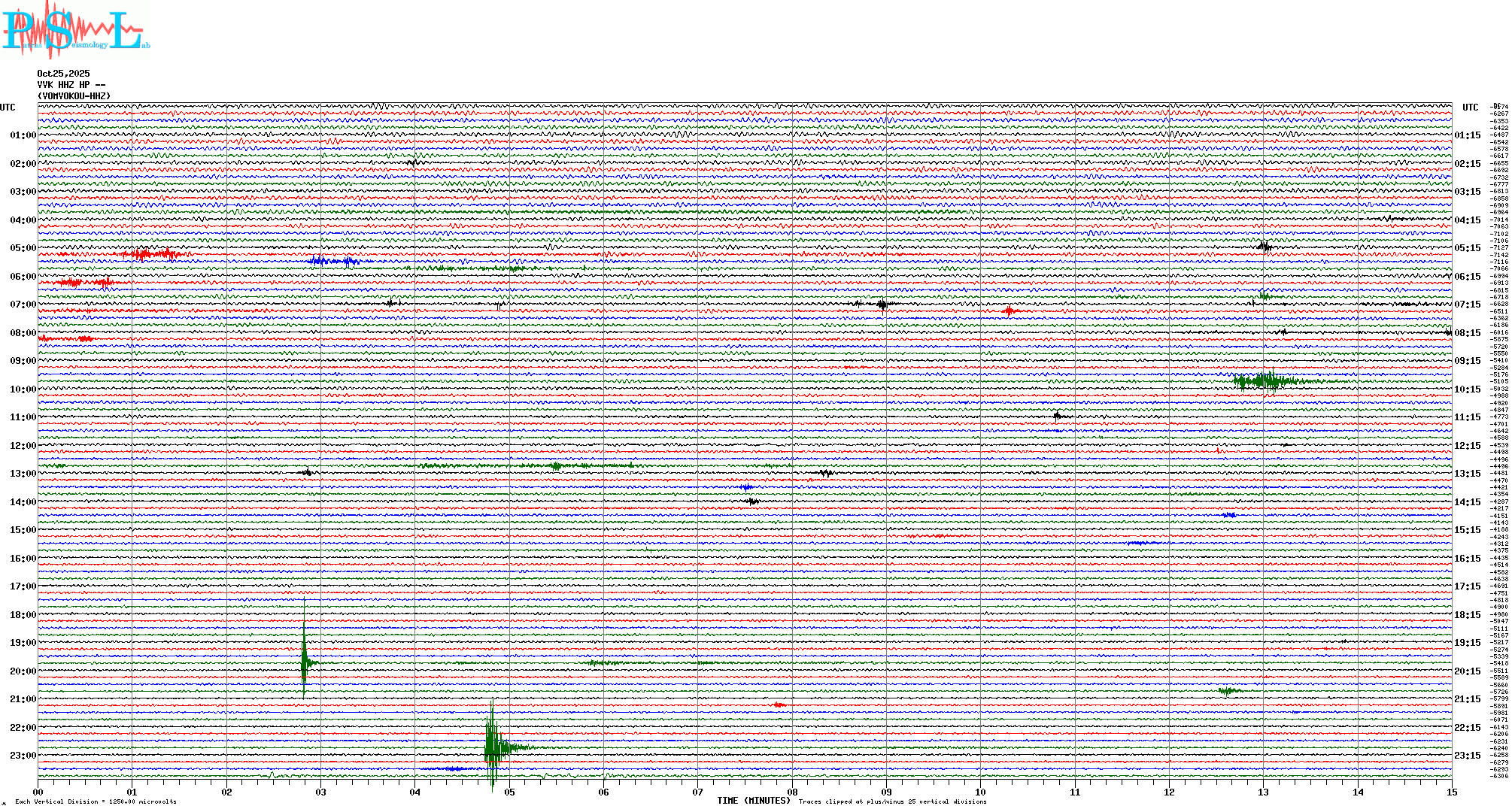1512x812 pixels.
Task: Click the traces clipped footnote text
Action: tap(892, 801)
